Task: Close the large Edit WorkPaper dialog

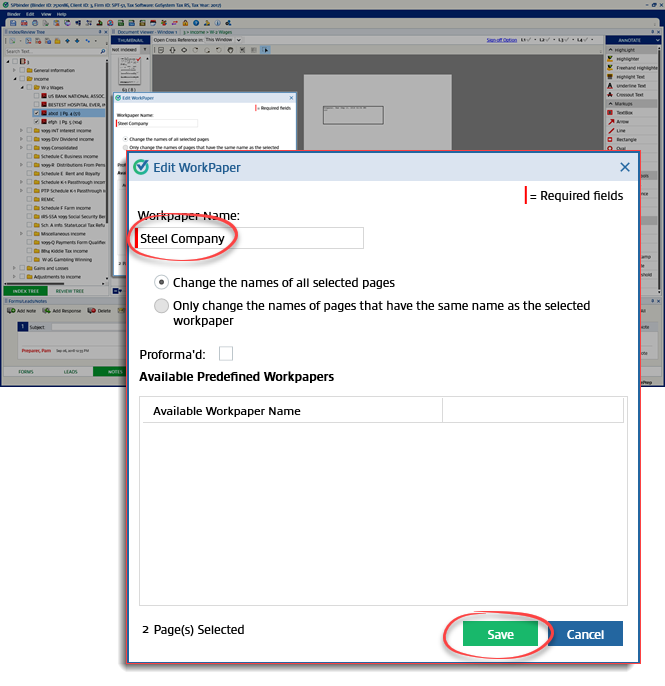Action: tap(625, 167)
